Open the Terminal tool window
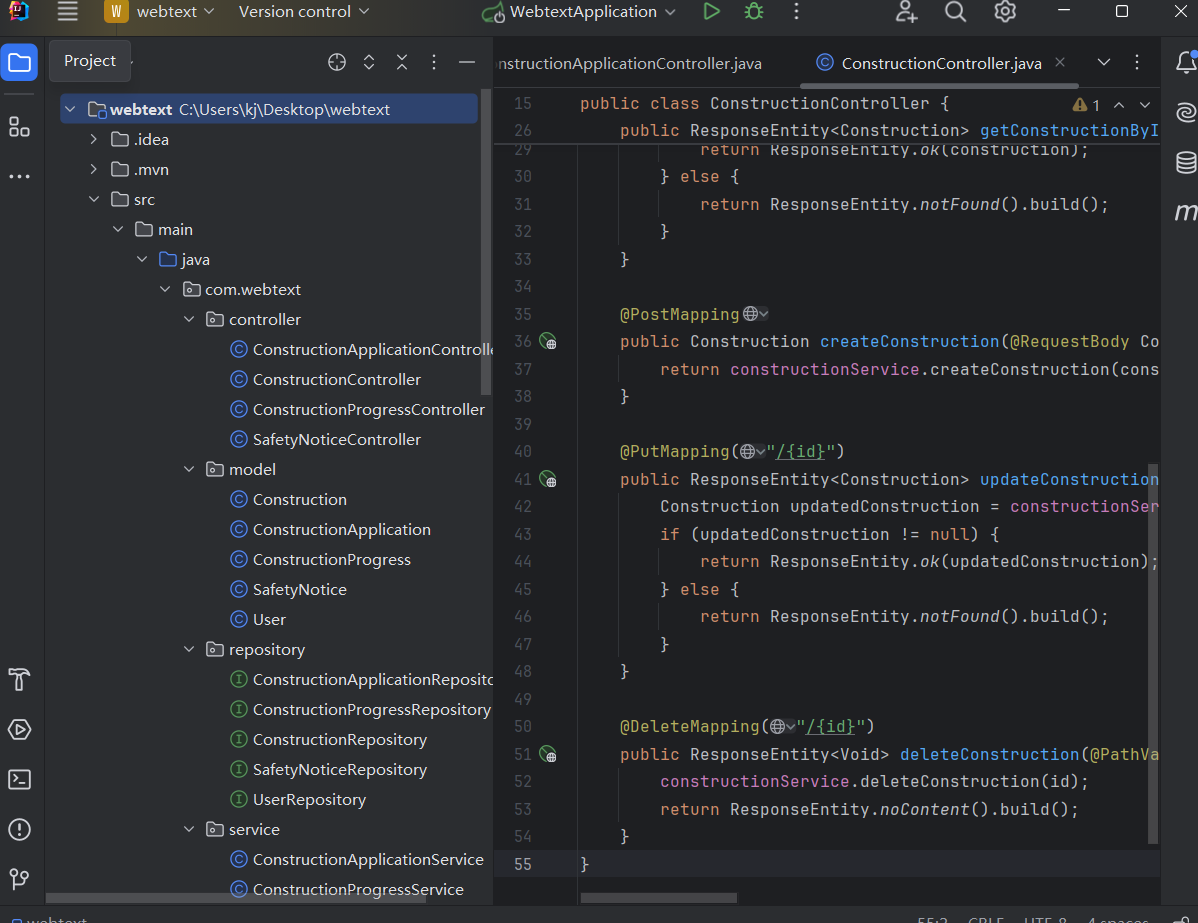The image size is (1198, 923). (19, 779)
